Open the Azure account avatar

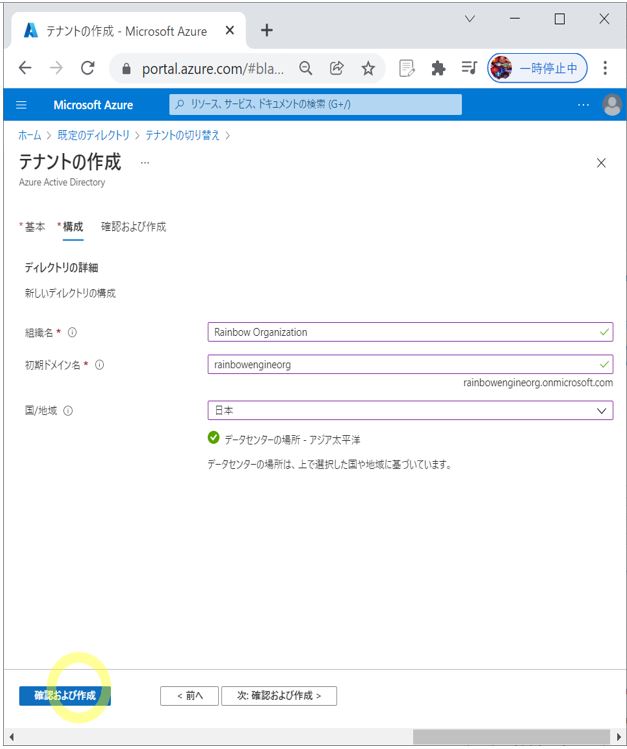pyautogui.click(x=612, y=105)
